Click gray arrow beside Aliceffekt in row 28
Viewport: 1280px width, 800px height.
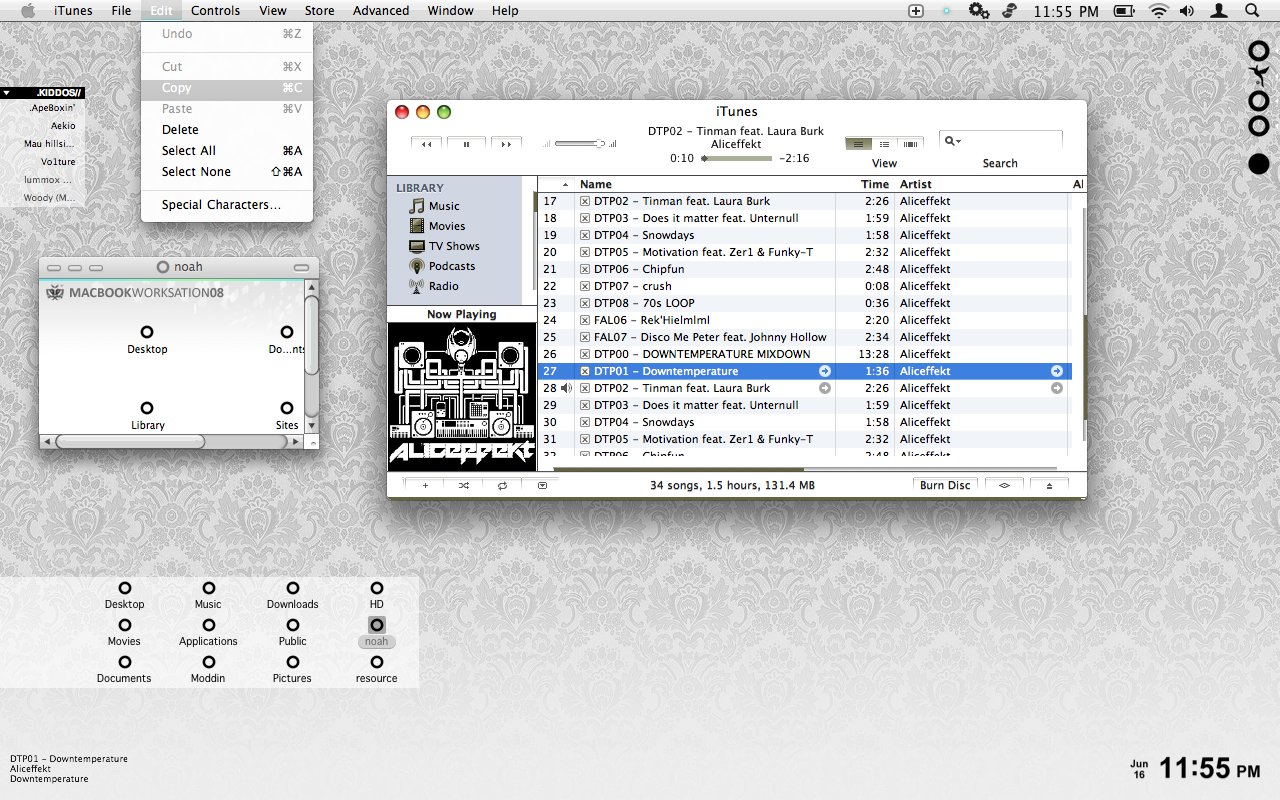pyautogui.click(x=1057, y=388)
